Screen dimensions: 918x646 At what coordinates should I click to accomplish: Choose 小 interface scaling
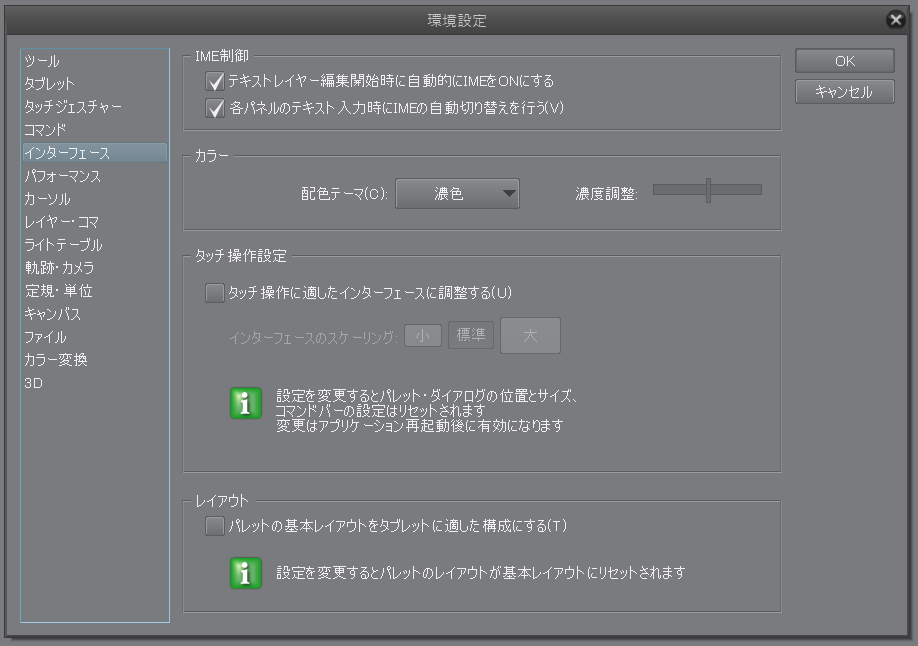423,336
